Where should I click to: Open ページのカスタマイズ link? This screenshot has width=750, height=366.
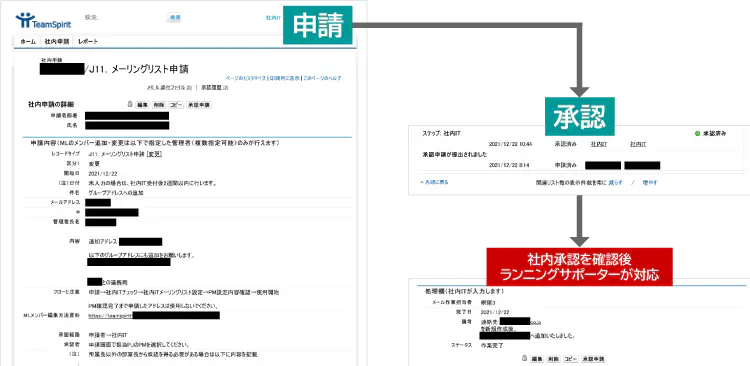pos(246,78)
